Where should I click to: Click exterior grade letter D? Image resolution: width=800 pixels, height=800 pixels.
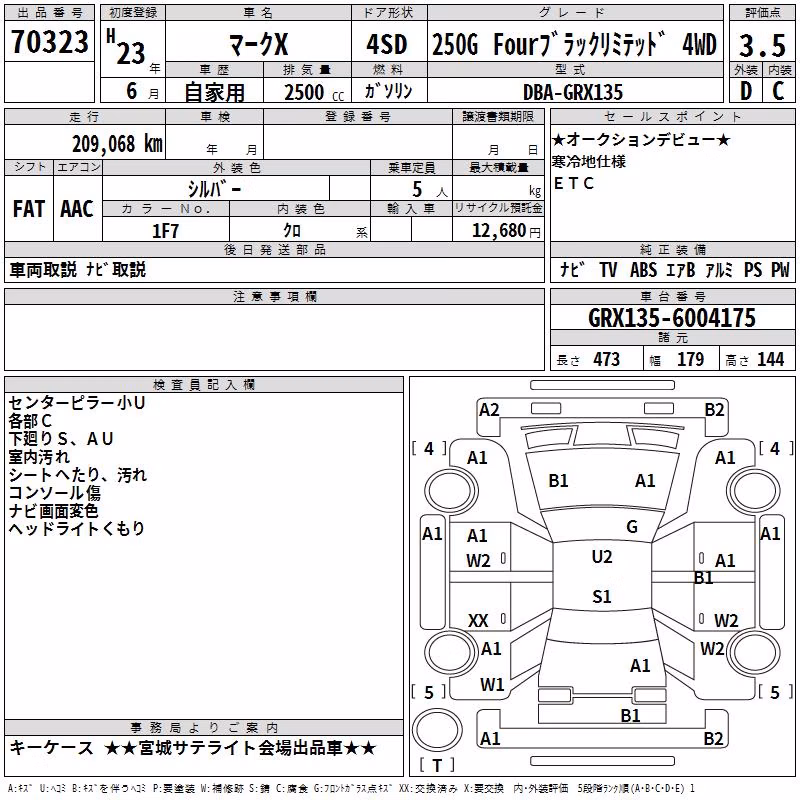click(x=745, y=91)
